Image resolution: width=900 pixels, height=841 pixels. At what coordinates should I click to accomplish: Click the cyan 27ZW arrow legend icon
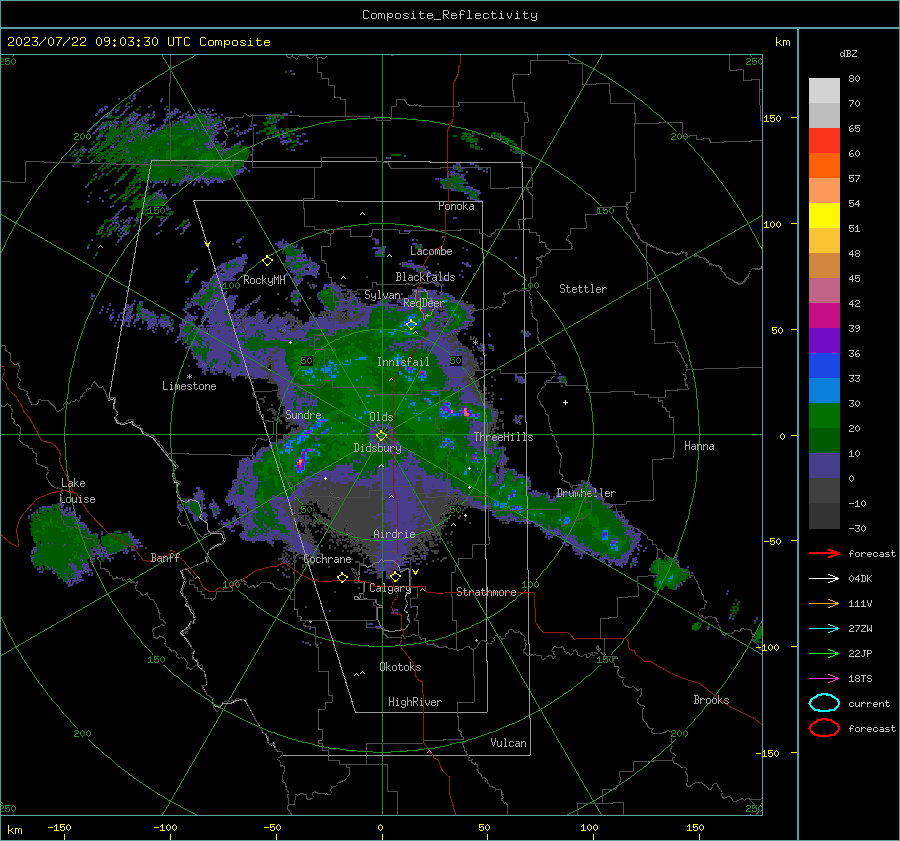click(x=824, y=629)
